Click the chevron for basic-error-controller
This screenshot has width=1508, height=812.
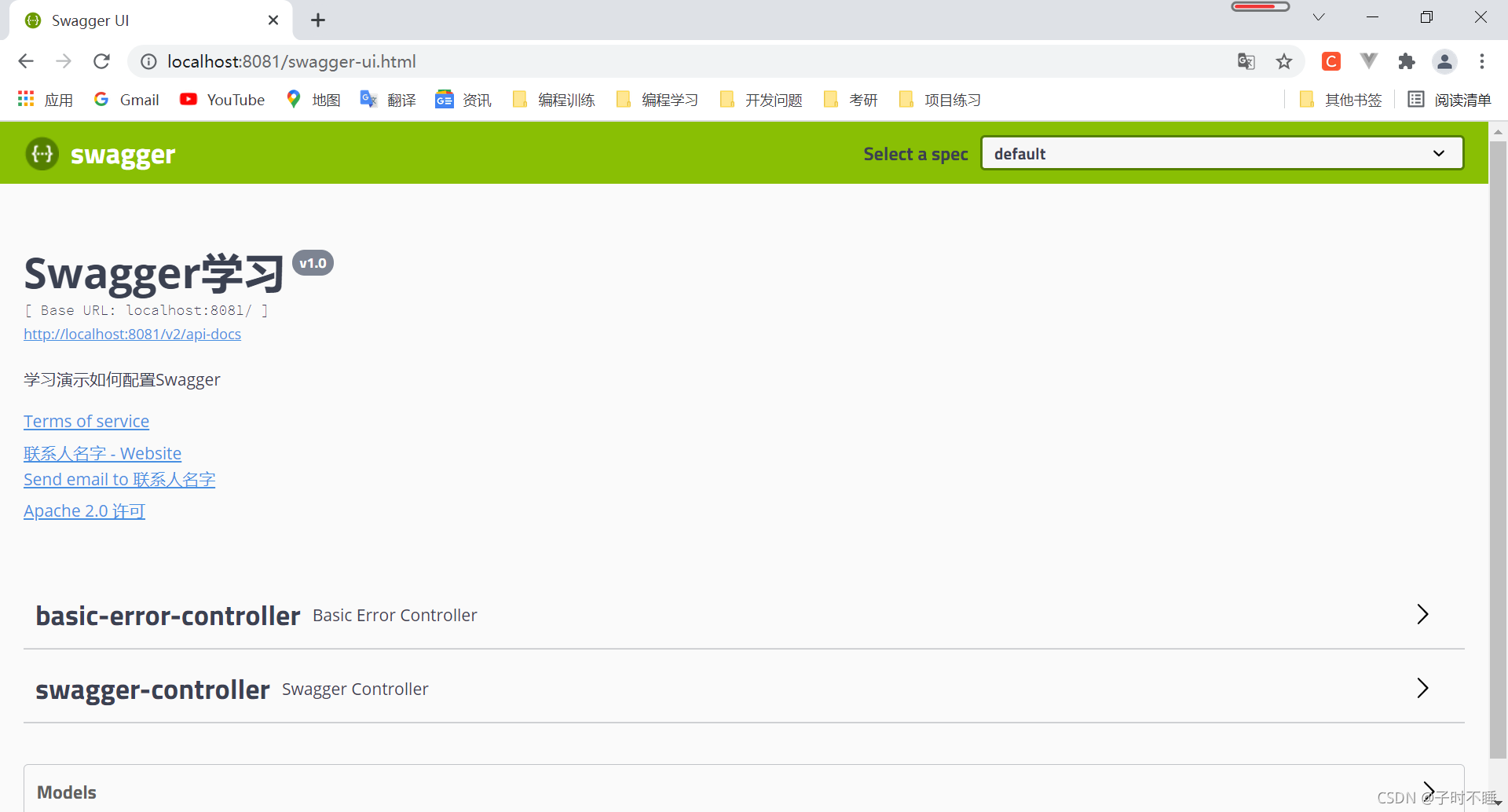(x=1422, y=614)
